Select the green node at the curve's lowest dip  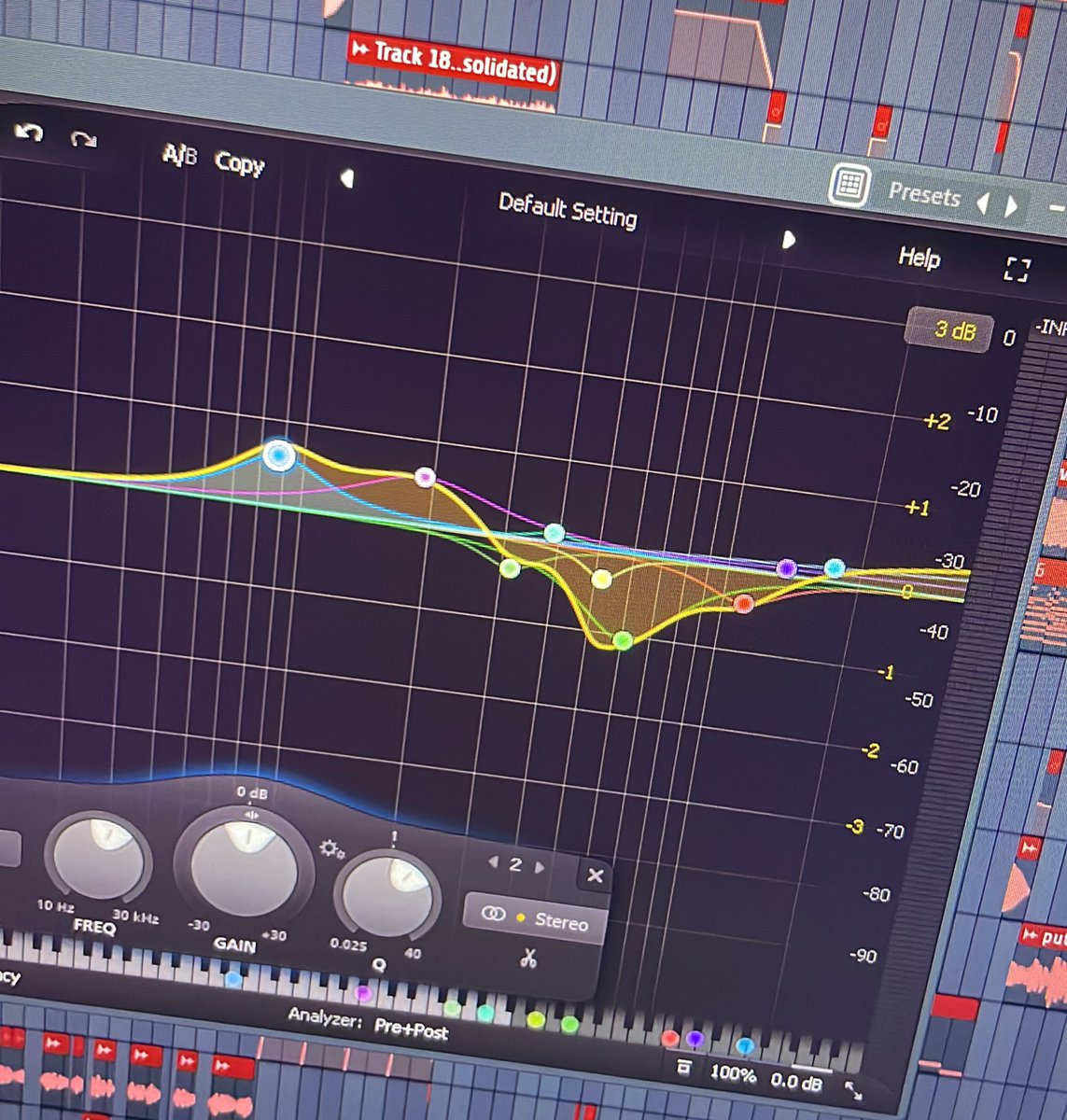click(624, 640)
